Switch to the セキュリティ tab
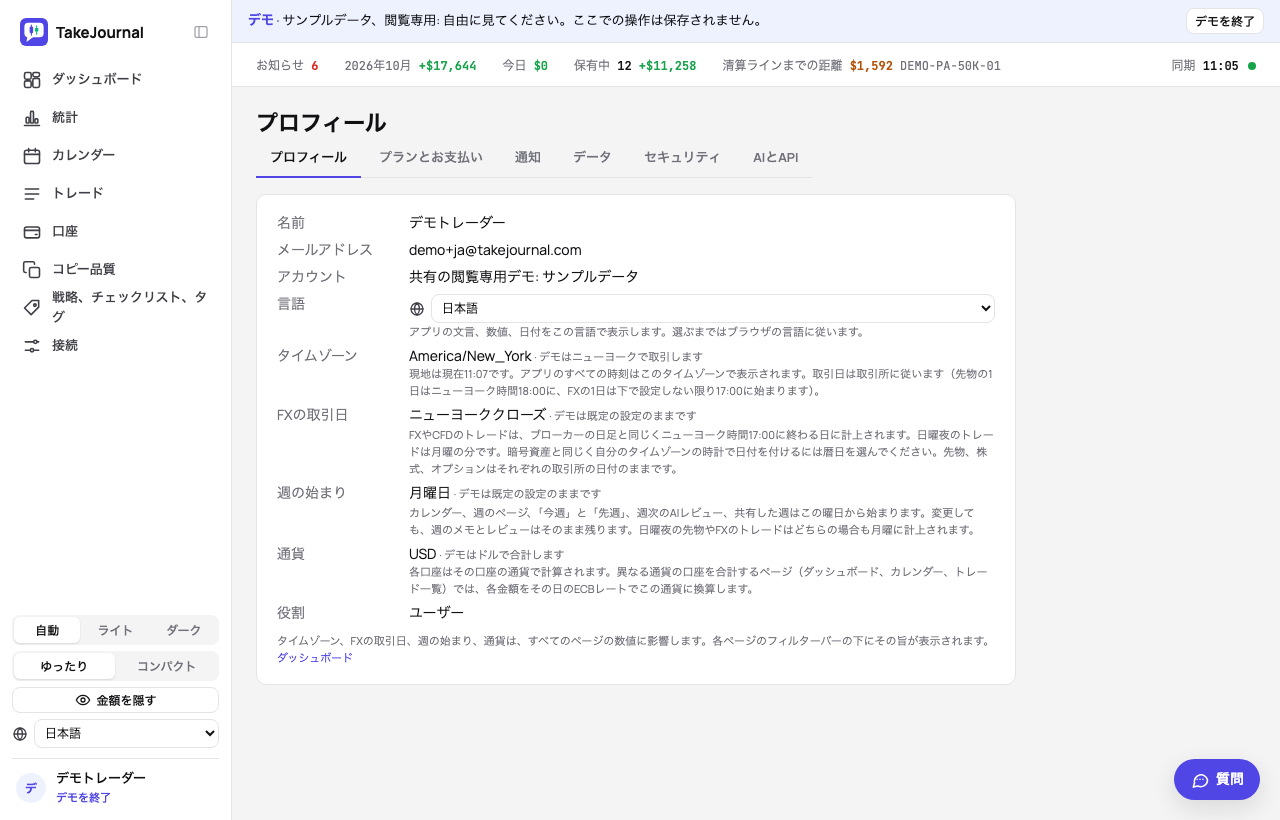 pyautogui.click(x=682, y=157)
